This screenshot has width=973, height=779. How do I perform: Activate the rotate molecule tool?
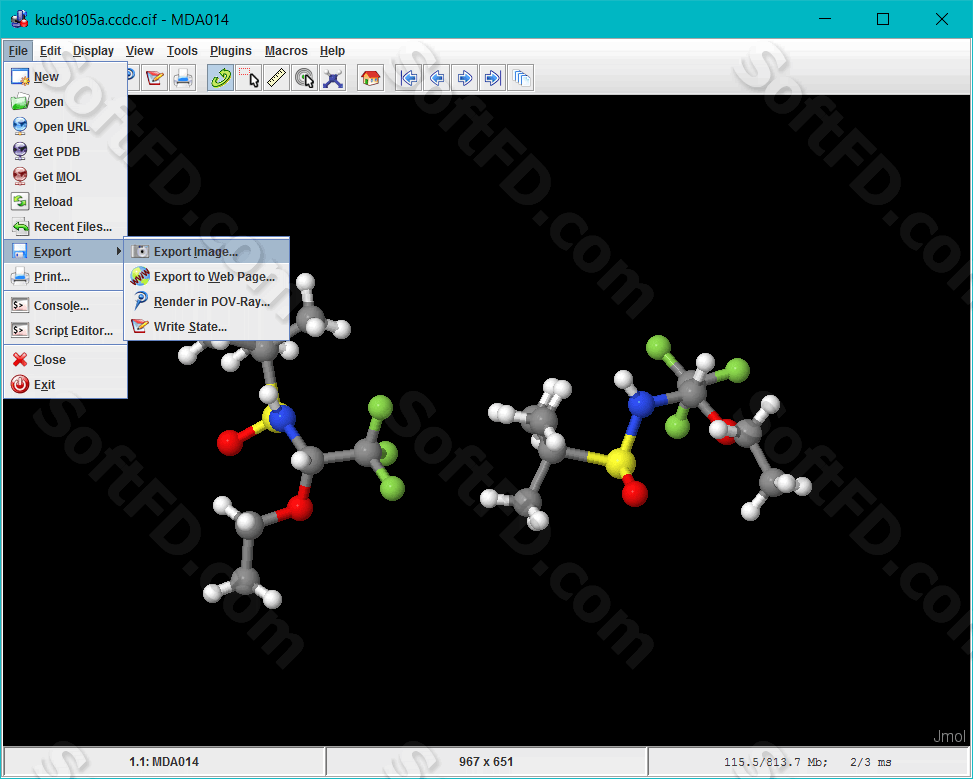220,78
